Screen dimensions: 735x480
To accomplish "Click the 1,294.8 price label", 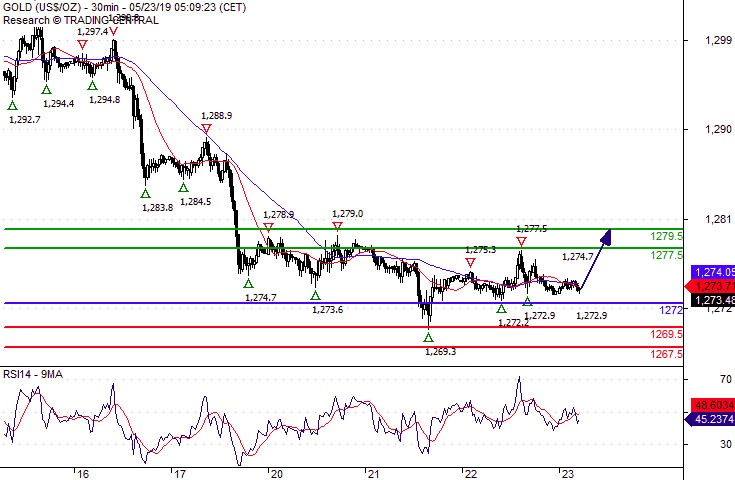I will tap(105, 99).
